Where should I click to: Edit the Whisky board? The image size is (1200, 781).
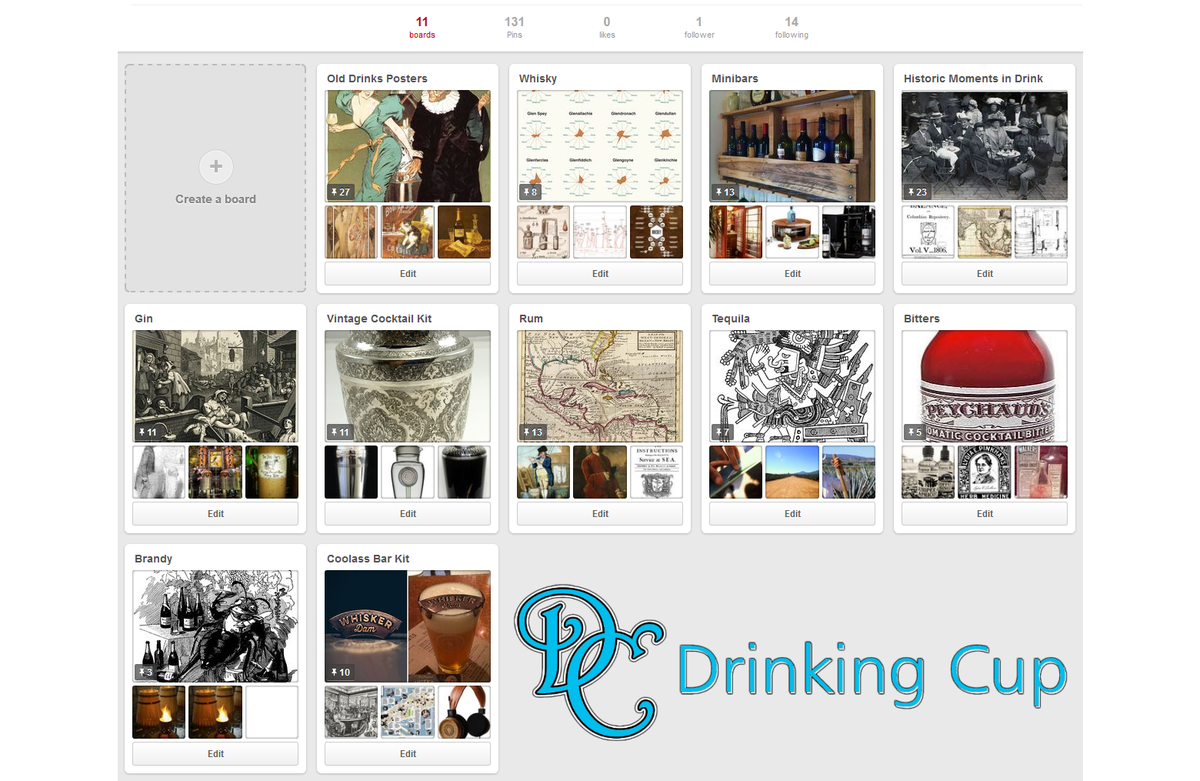pyautogui.click(x=600, y=274)
